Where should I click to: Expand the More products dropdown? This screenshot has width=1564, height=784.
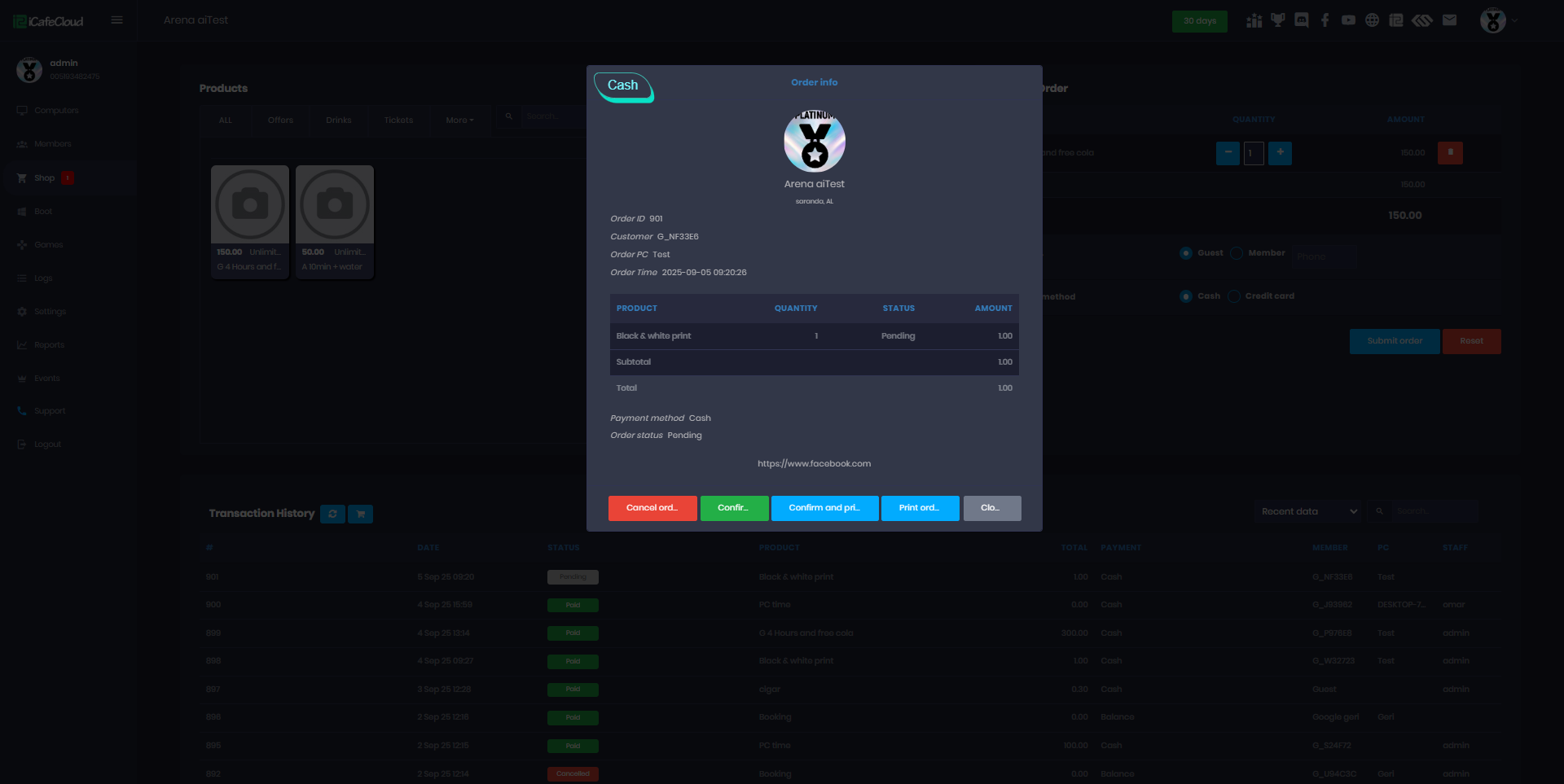pos(459,120)
